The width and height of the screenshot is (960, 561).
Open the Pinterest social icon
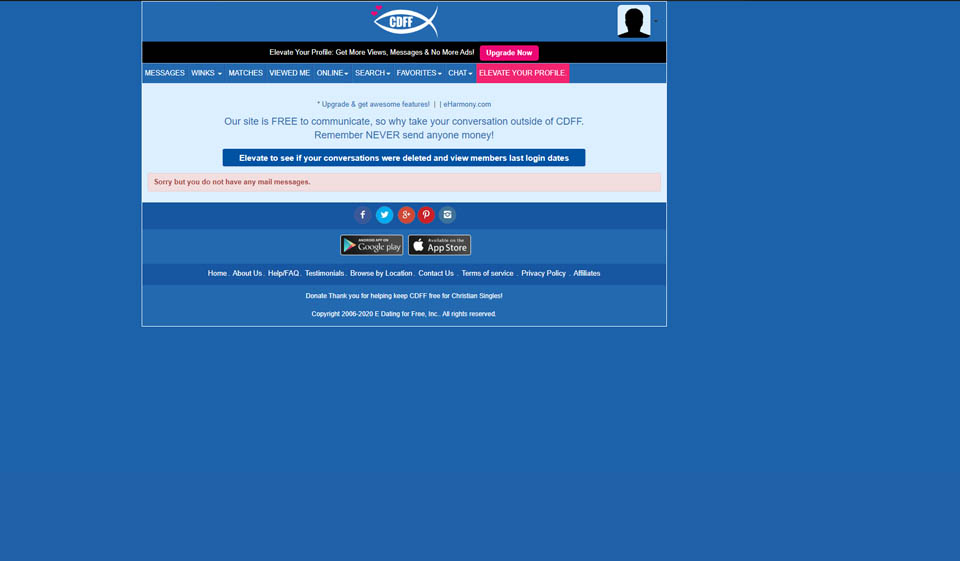(x=426, y=215)
